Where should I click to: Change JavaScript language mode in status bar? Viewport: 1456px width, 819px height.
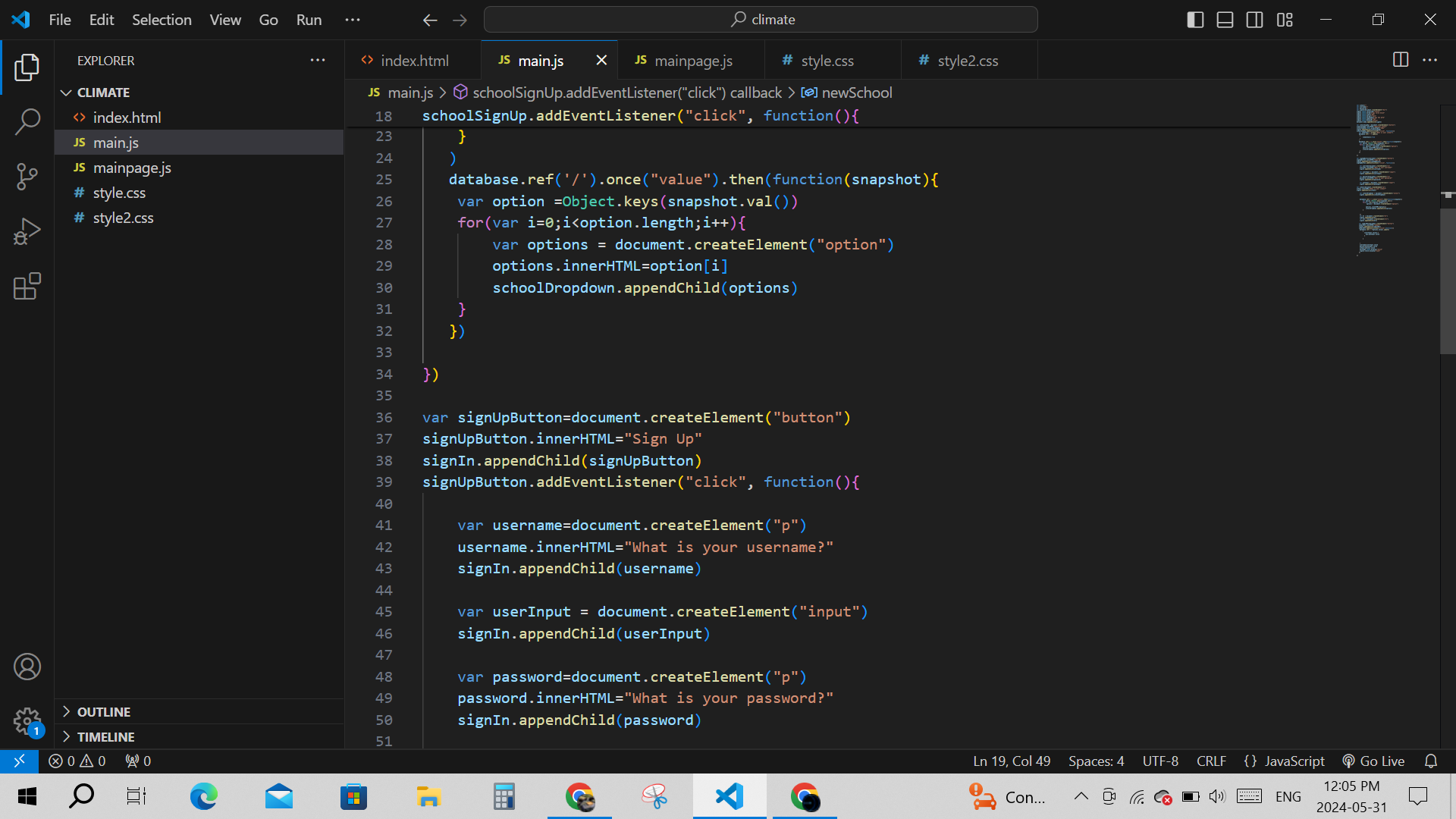(1294, 761)
